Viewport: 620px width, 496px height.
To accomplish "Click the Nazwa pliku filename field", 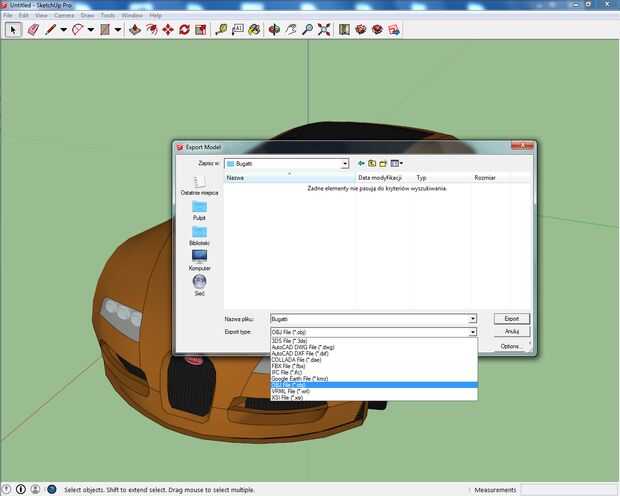I will [x=369, y=319].
